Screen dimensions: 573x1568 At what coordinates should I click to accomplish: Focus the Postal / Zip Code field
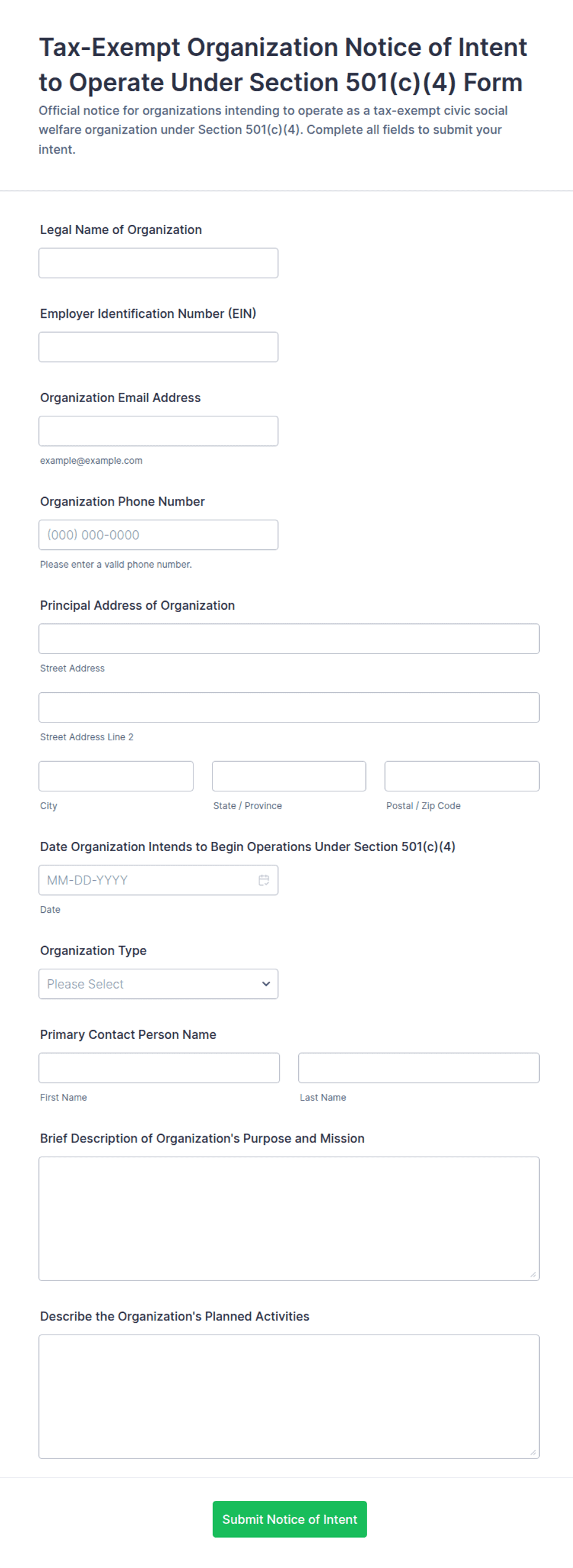[462, 776]
